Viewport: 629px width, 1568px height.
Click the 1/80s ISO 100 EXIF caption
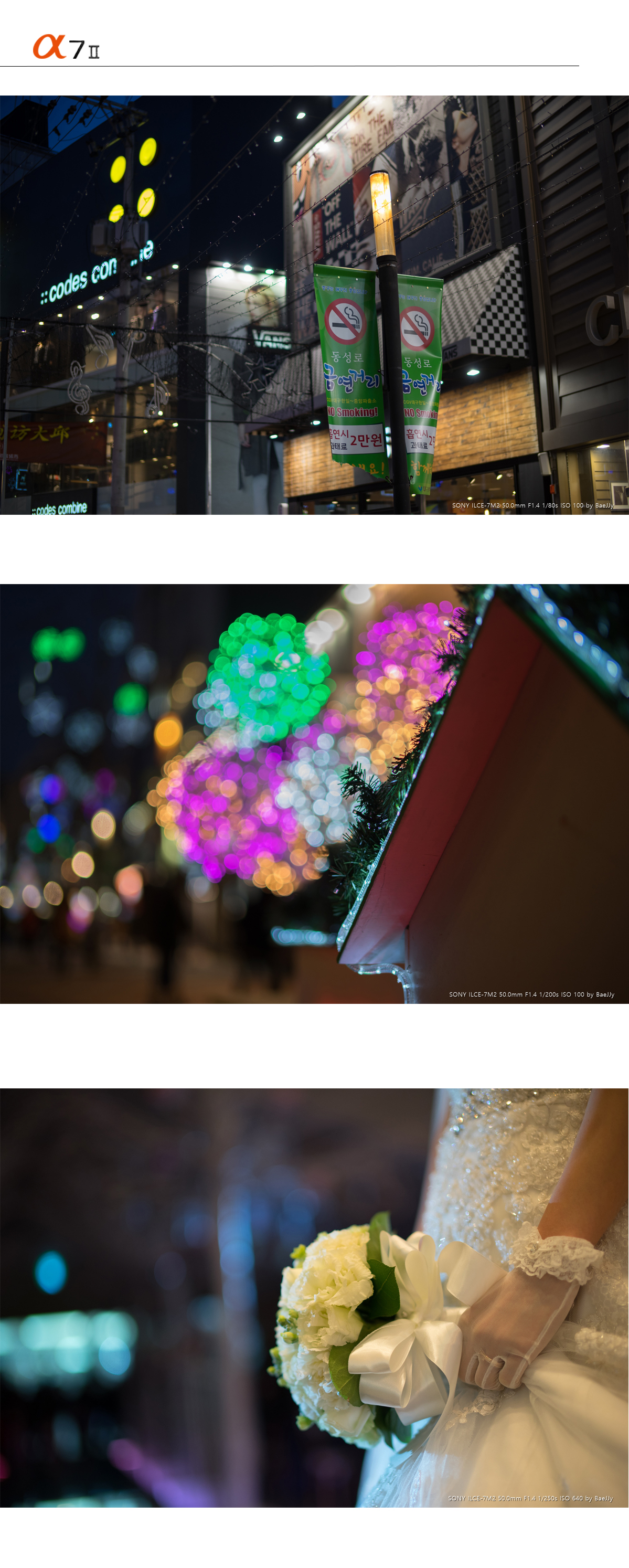(x=532, y=505)
